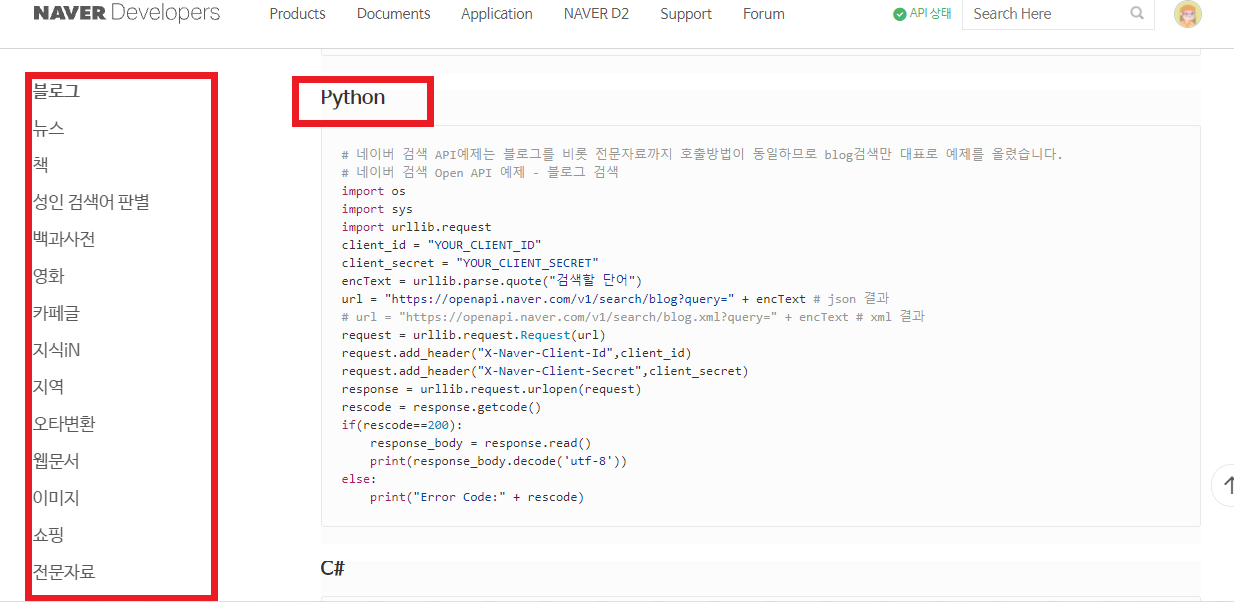
Task: Click the encText = urllib.parse.quote line
Action: (492, 281)
